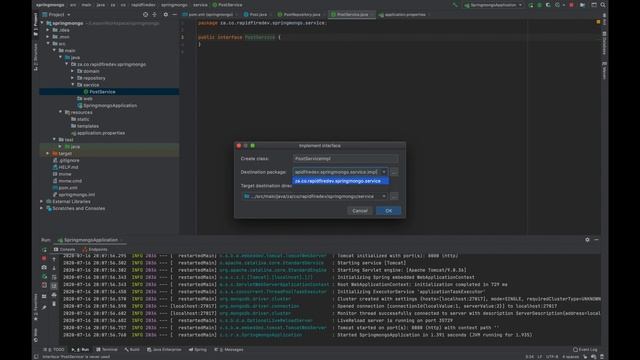This screenshot has height=360, width=640.
Task: Open the Spring tool window tab
Action: point(198,350)
